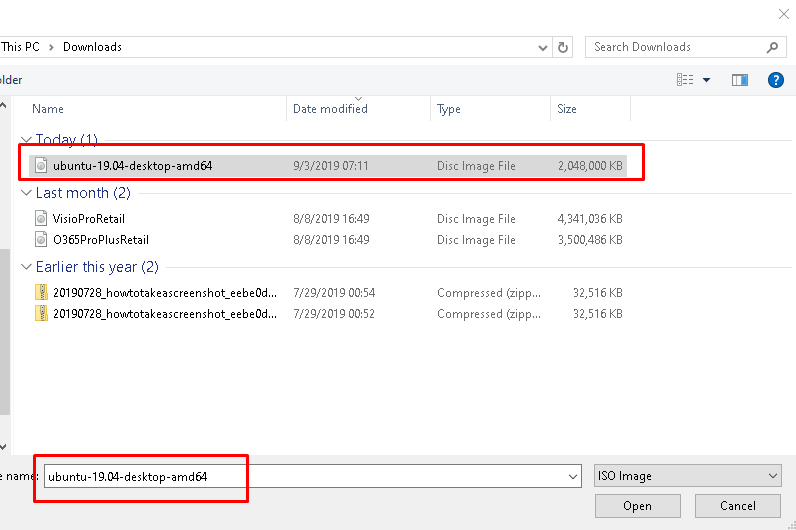Collapse the Last month group

pos(26,192)
